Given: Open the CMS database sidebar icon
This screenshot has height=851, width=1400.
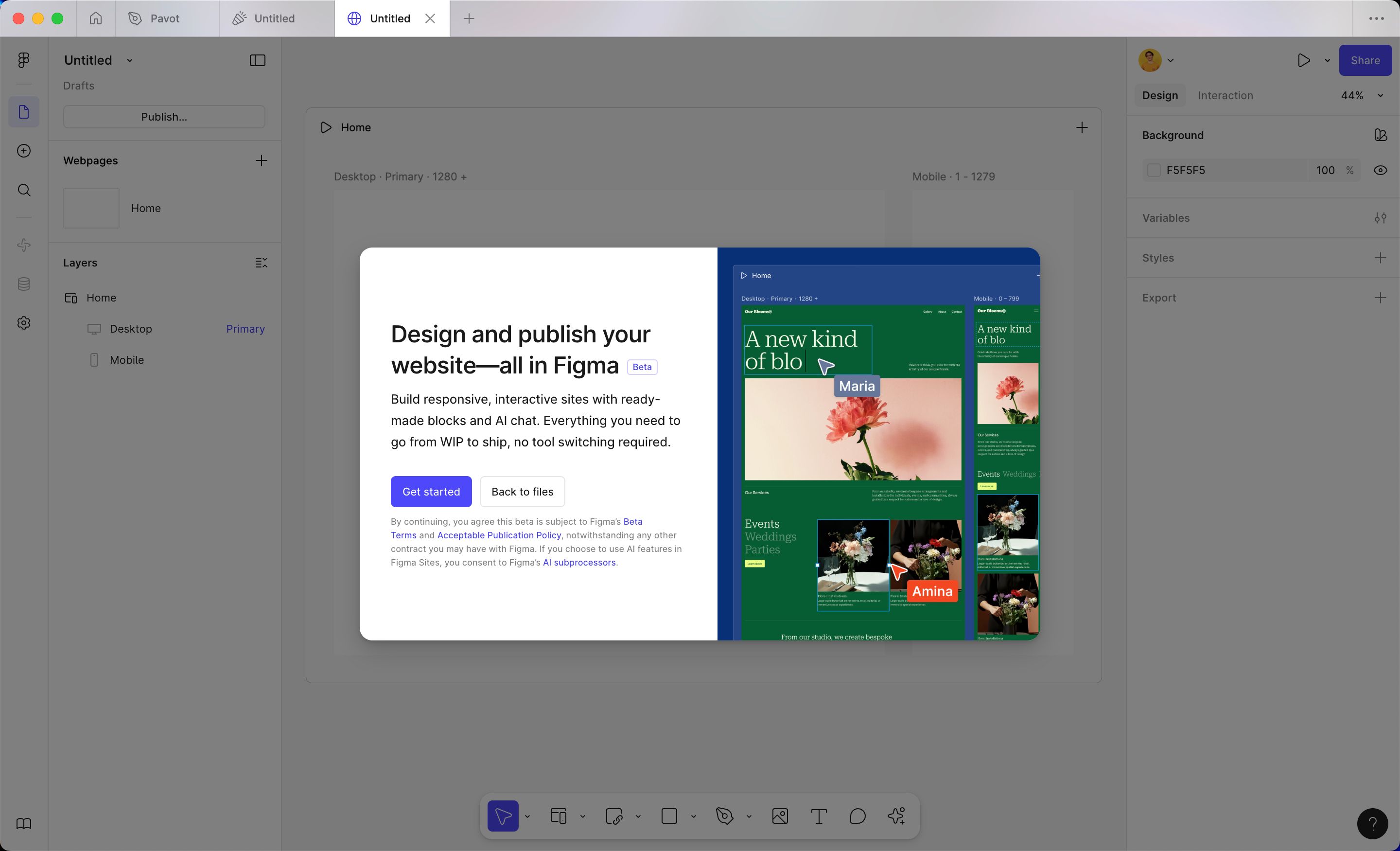Looking at the screenshot, I should click(x=24, y=284).
